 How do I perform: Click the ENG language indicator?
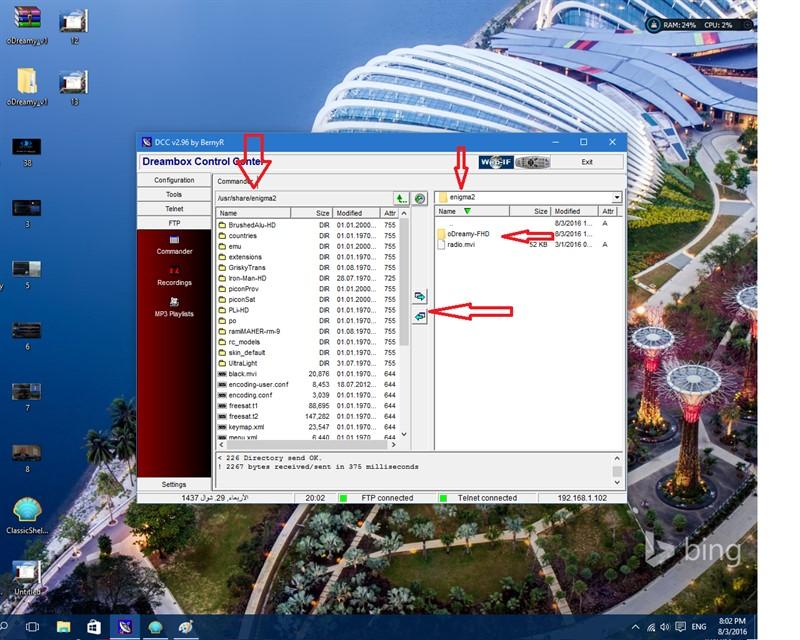[x=699, y=627]
